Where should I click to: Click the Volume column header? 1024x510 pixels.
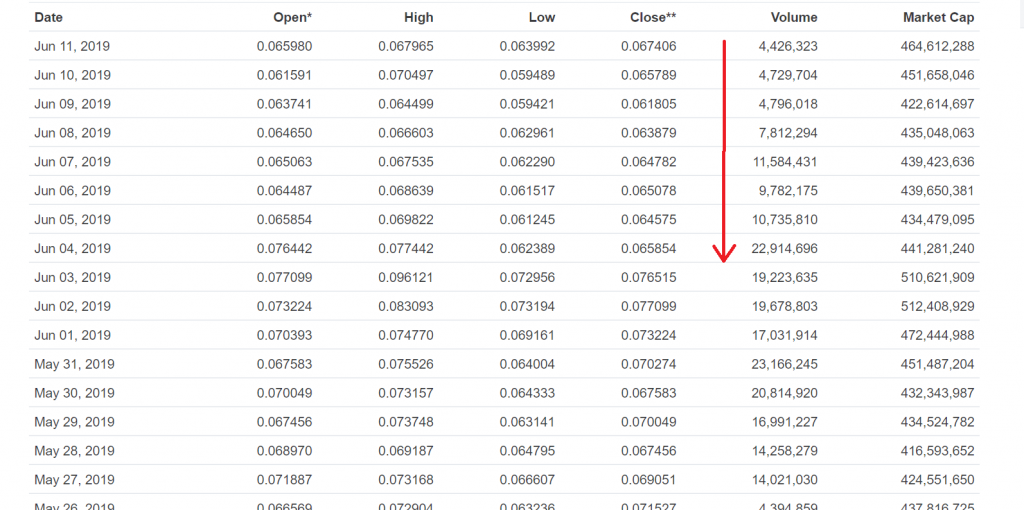click(x=793, y=17)
